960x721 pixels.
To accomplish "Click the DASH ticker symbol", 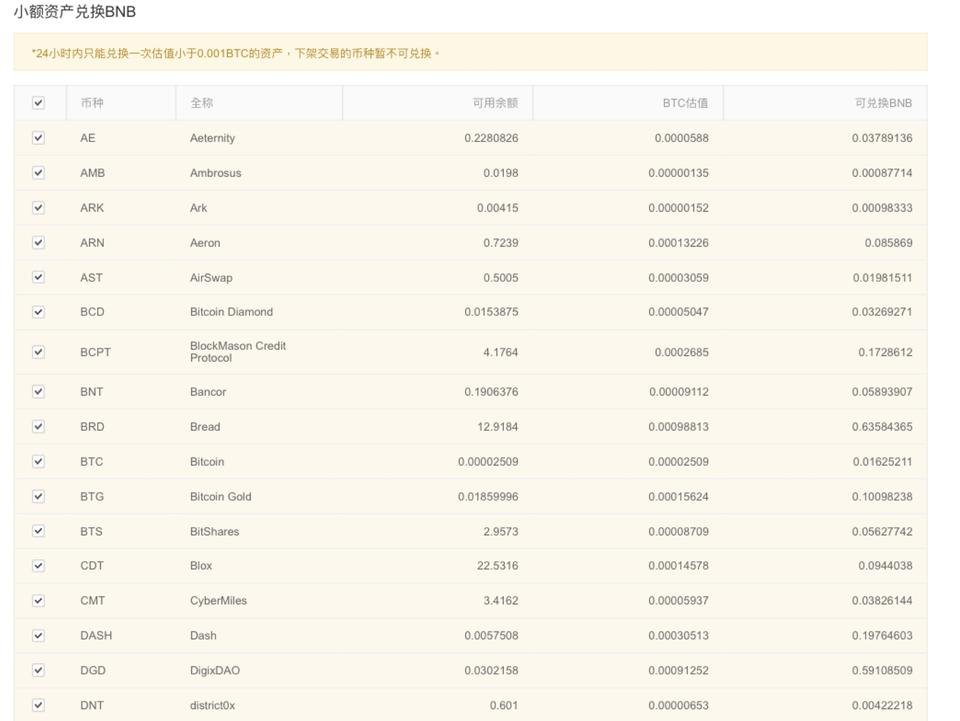I will [96, 635].
